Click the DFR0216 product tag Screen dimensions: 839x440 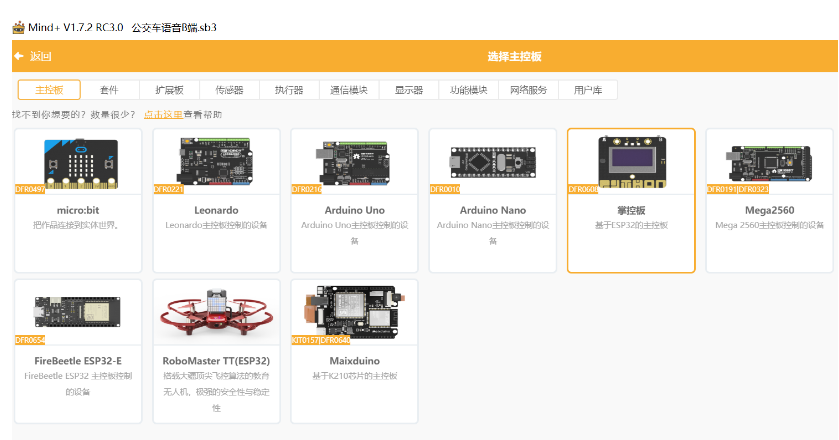point(307,189)
